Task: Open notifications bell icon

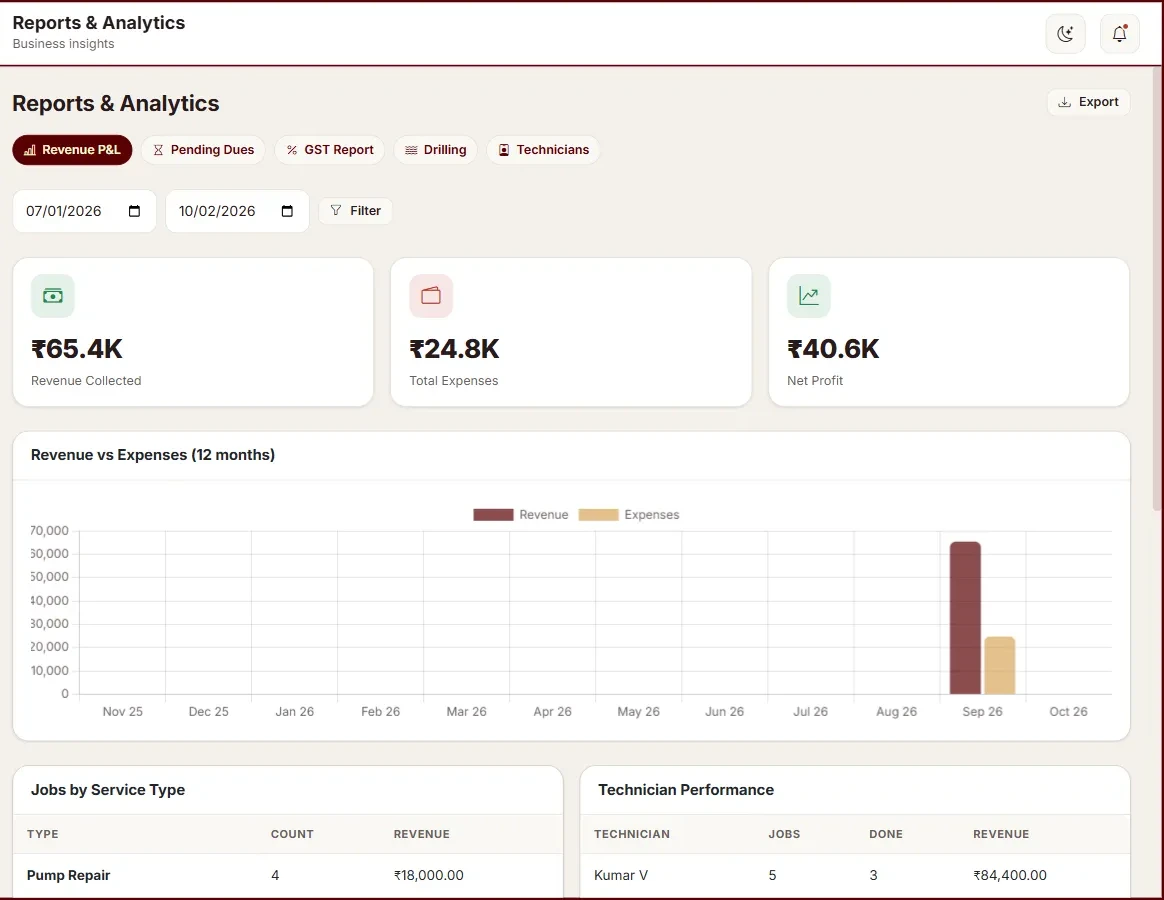Action: [1119, 33]
